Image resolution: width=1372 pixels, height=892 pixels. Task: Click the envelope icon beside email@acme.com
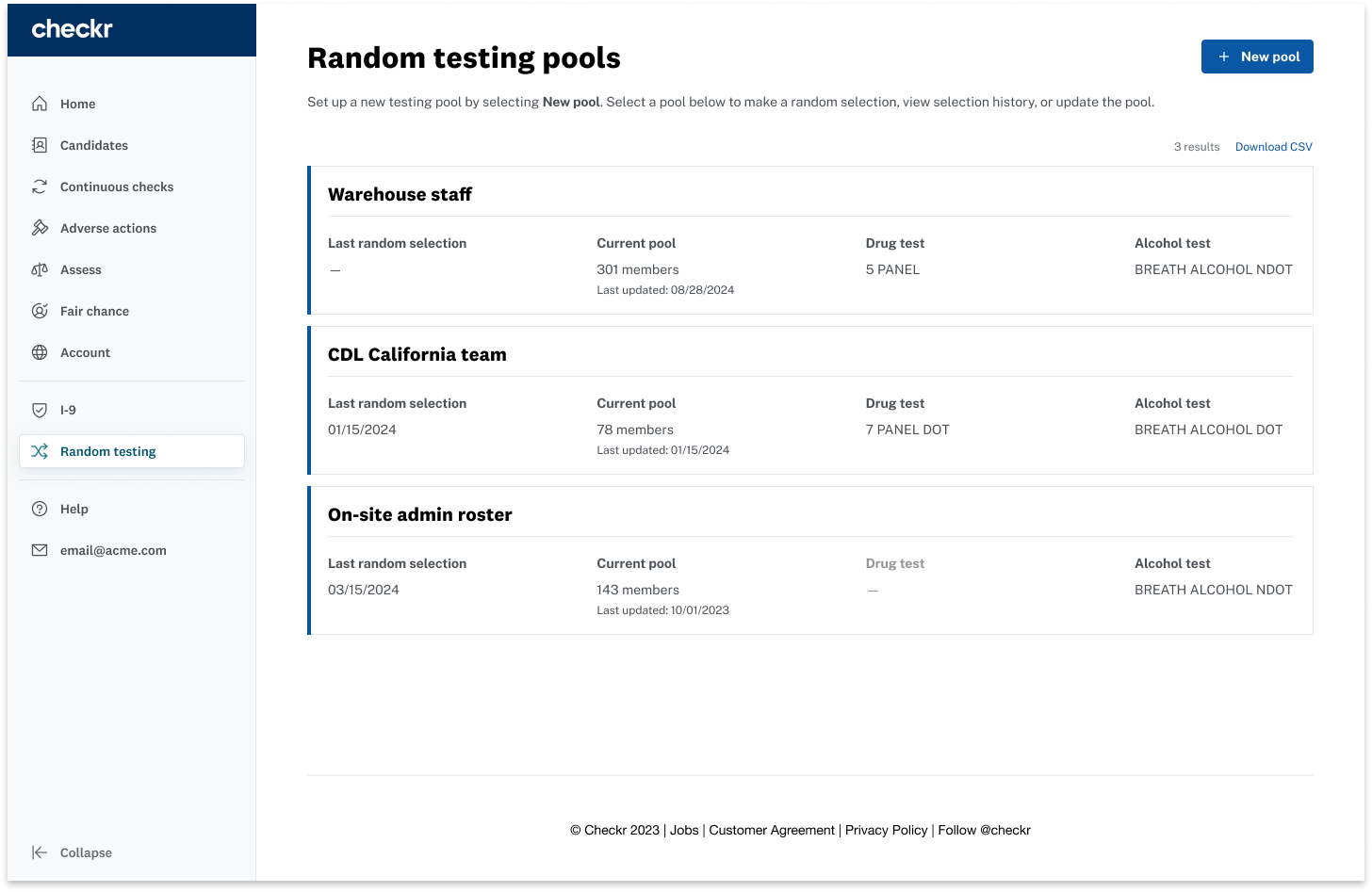pyautogui.click(x=40, y=550)
